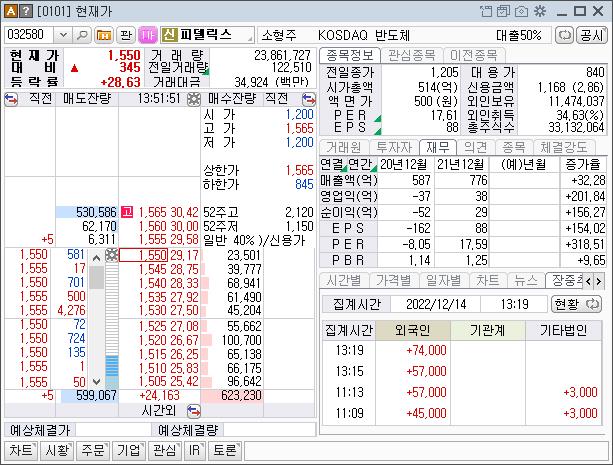
Task: Click the swap-arrows icon left of 직전 매도잔량
Action: (11, 99)
